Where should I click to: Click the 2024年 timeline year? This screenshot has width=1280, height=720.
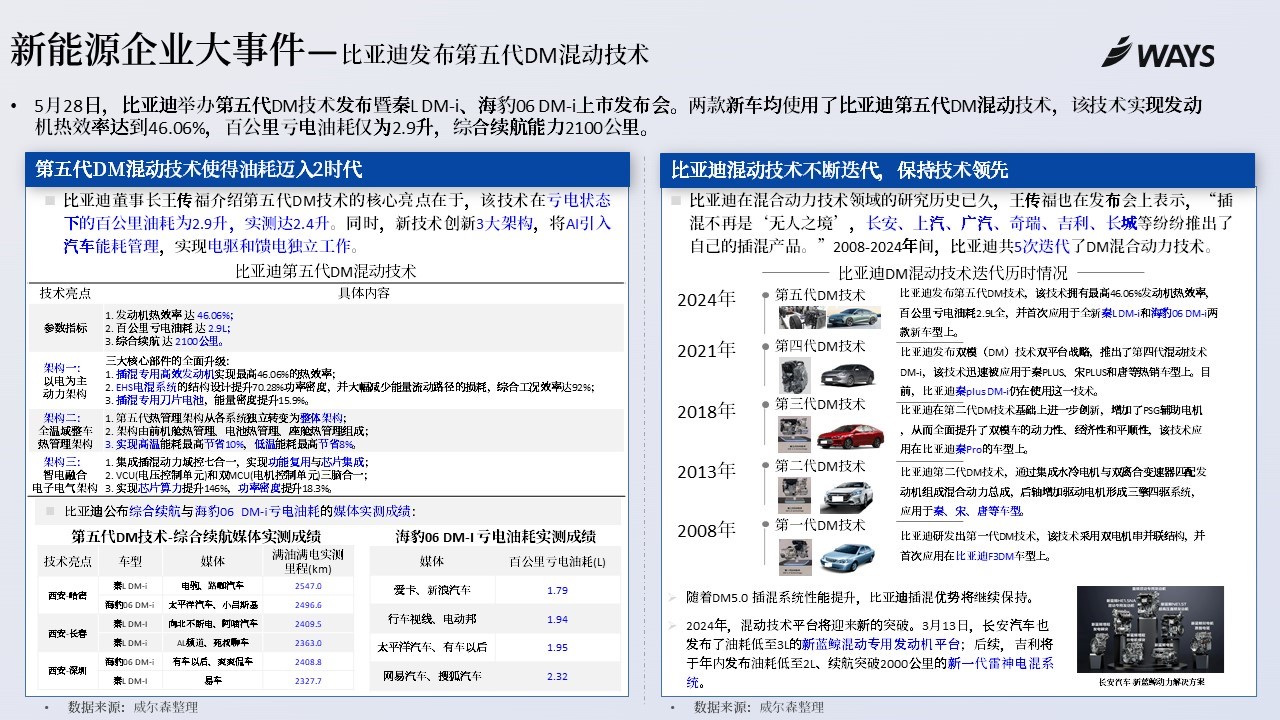pyautogui.click(x=706, y=300)
